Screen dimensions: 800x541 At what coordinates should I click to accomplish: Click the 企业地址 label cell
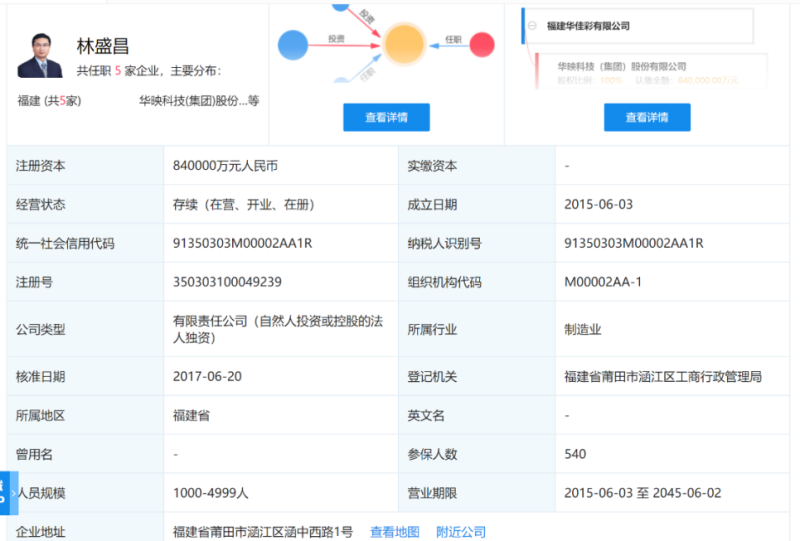(85, 528)
